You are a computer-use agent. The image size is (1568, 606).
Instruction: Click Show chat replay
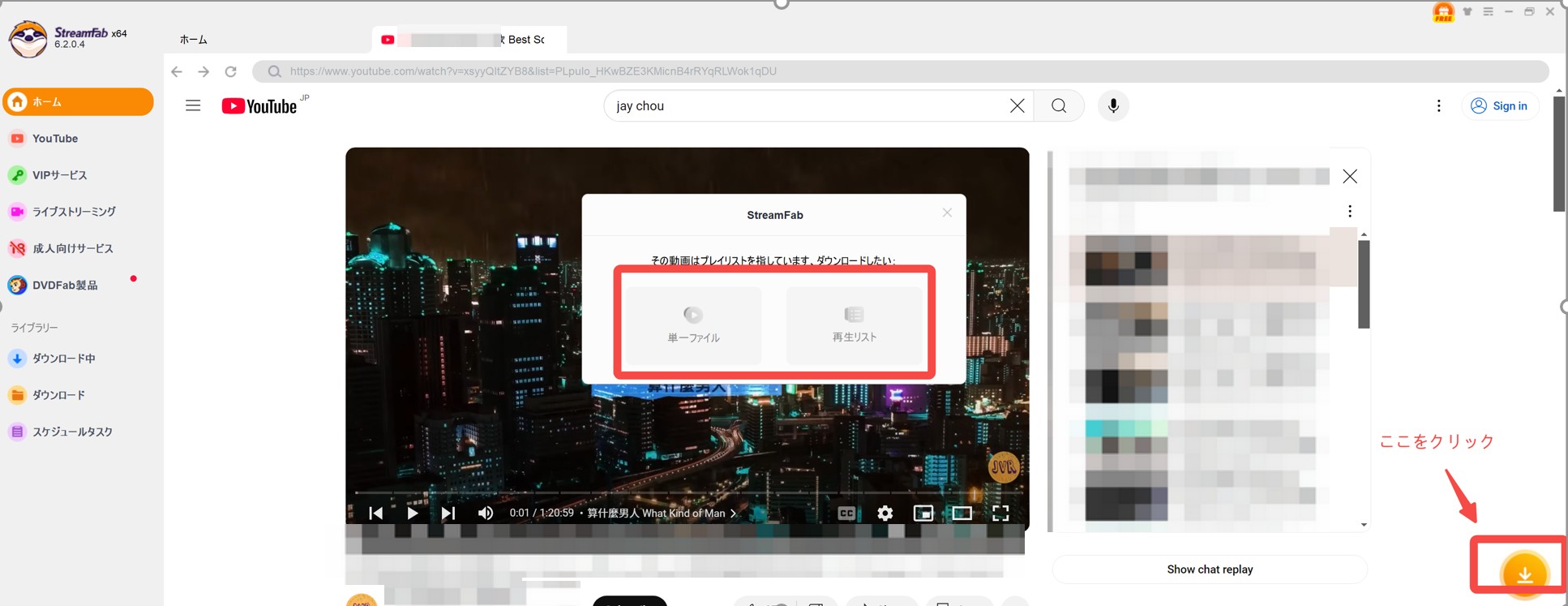(x=1210, y=569)
